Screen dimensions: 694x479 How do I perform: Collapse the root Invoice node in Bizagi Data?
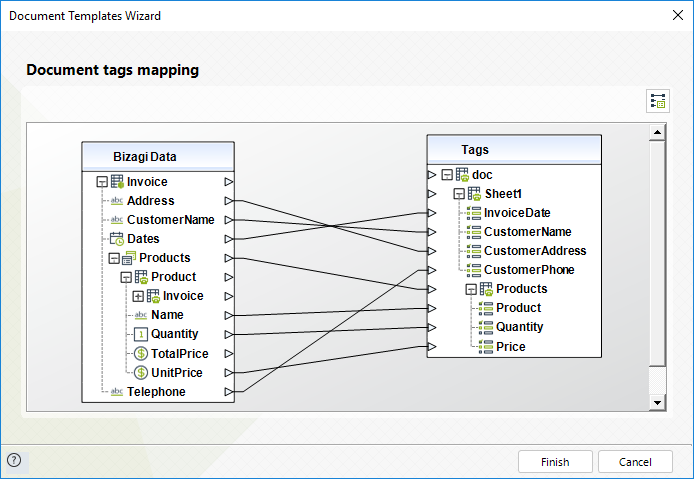click(102, 182)
